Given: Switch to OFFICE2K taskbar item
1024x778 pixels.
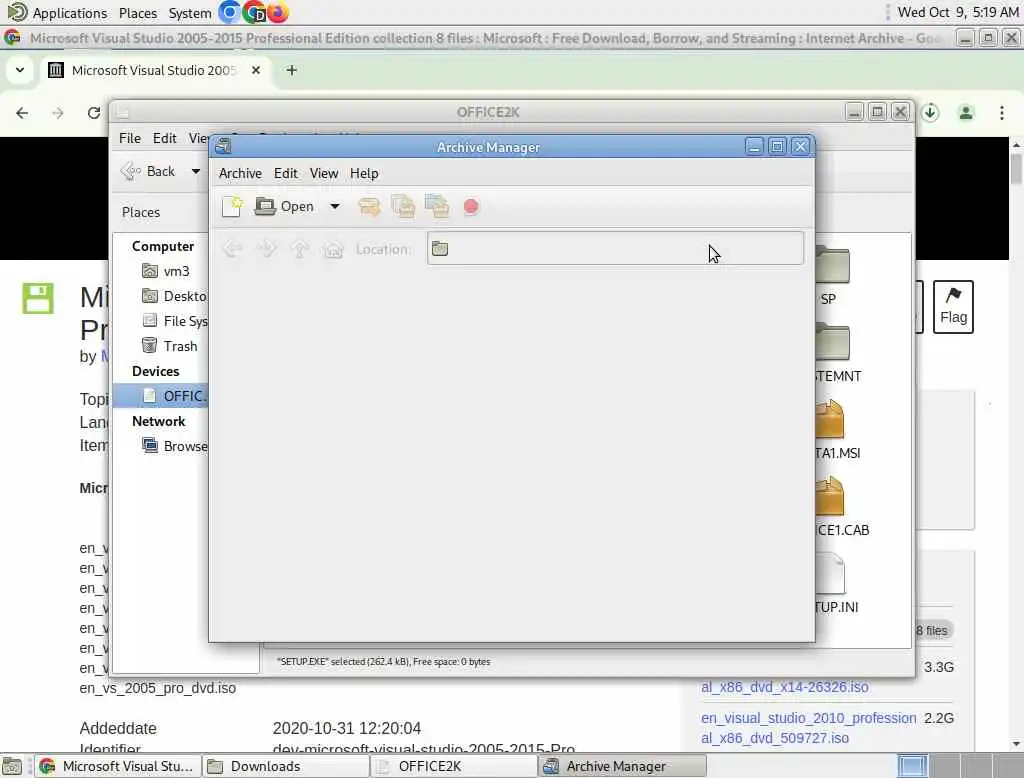Looking at the screenshot, I should coord(453,766).
